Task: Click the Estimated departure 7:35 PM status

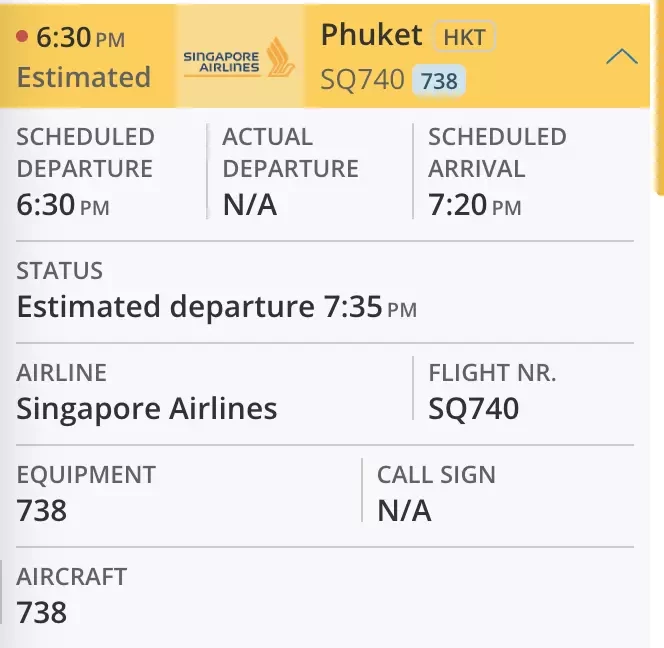Action: tap(217, 307)
